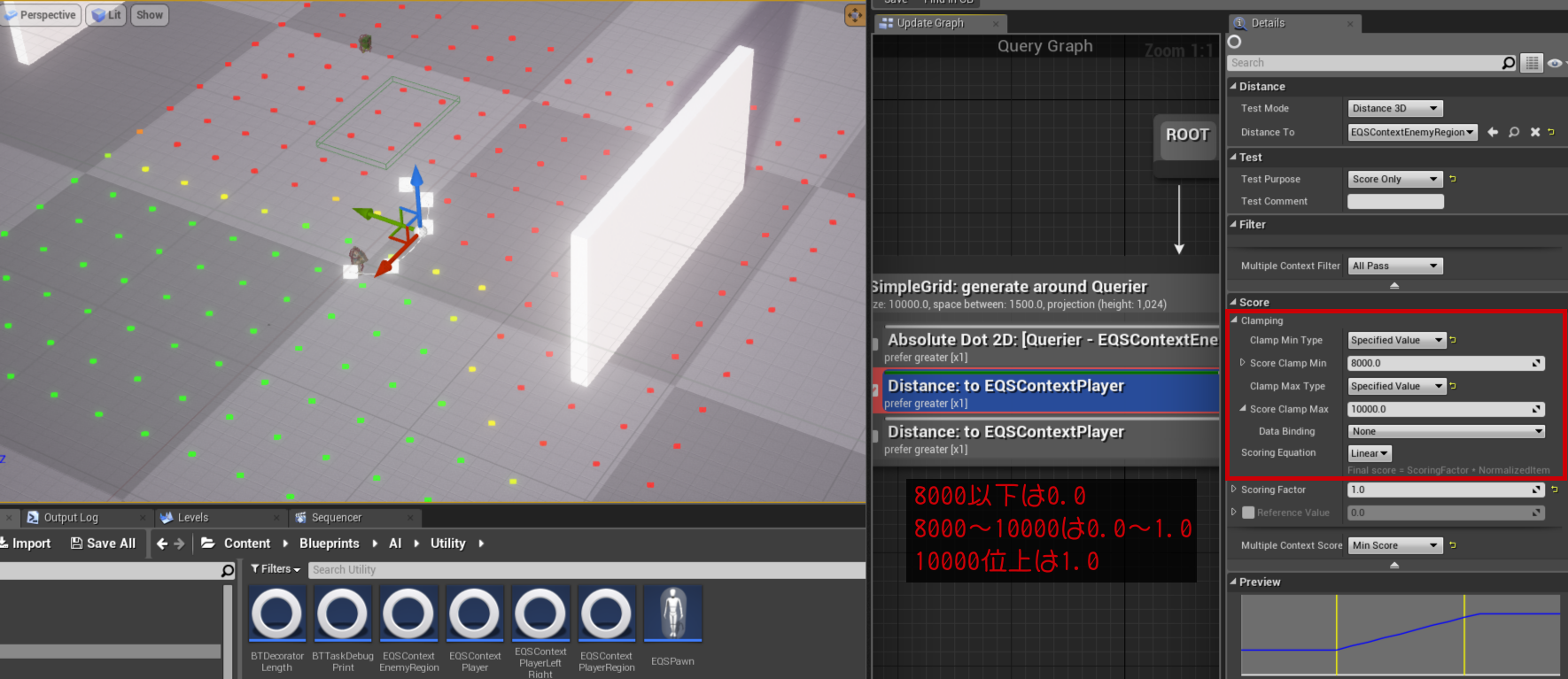The image size is (1568, 679).
Task: Collapse the Clamping section
Action: pos(1235,320)
